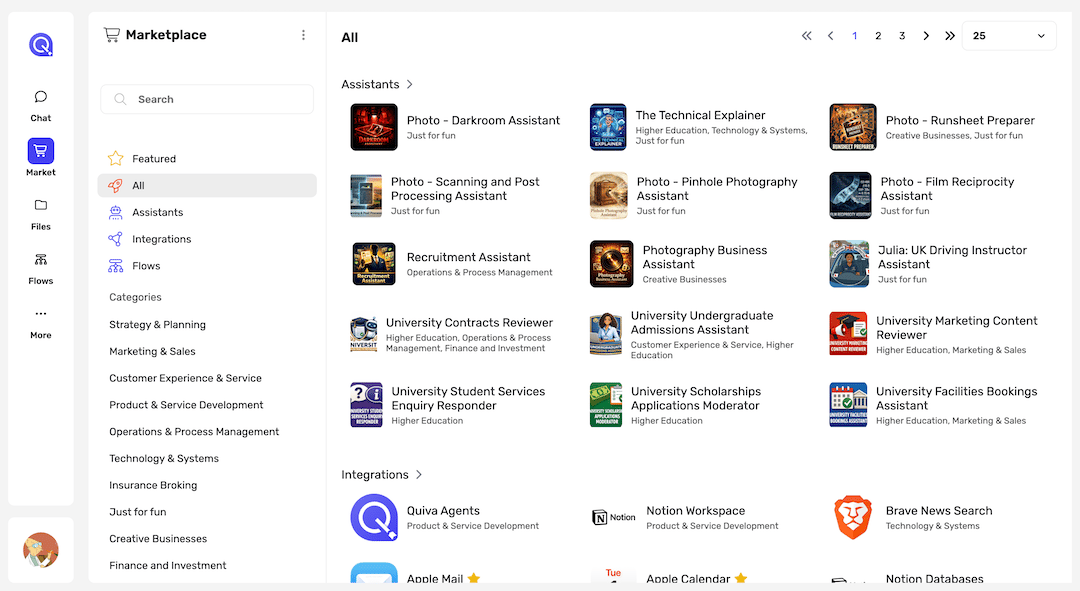Open the Flows sidebar icon

point(41,260)
